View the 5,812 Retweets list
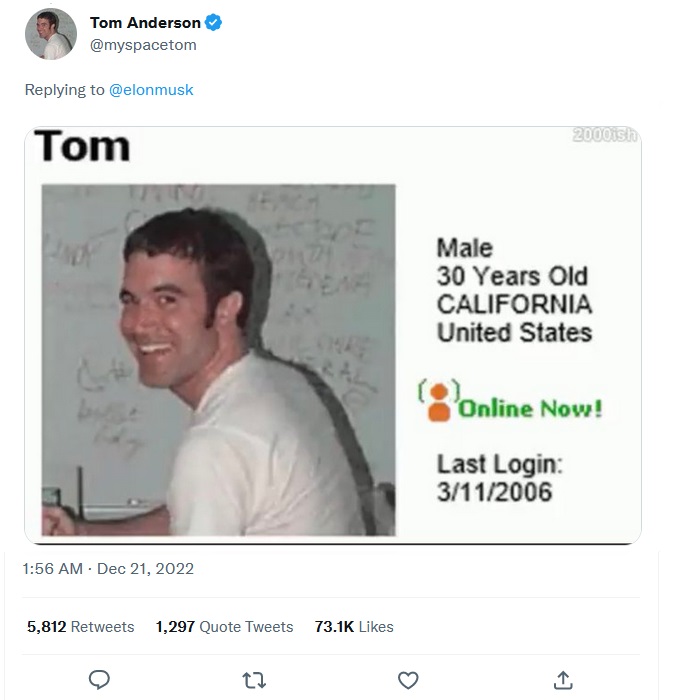 tap(80, 627)
